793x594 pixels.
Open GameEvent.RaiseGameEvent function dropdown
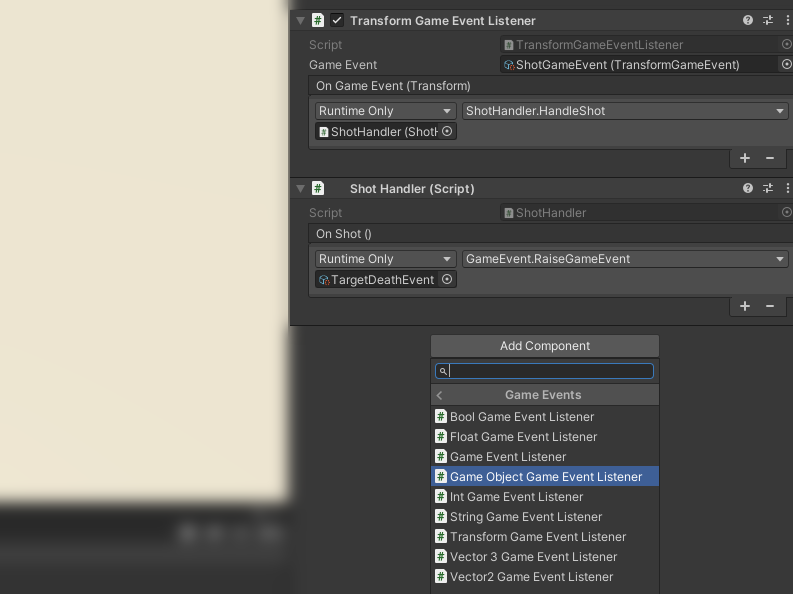click(625, 259)
